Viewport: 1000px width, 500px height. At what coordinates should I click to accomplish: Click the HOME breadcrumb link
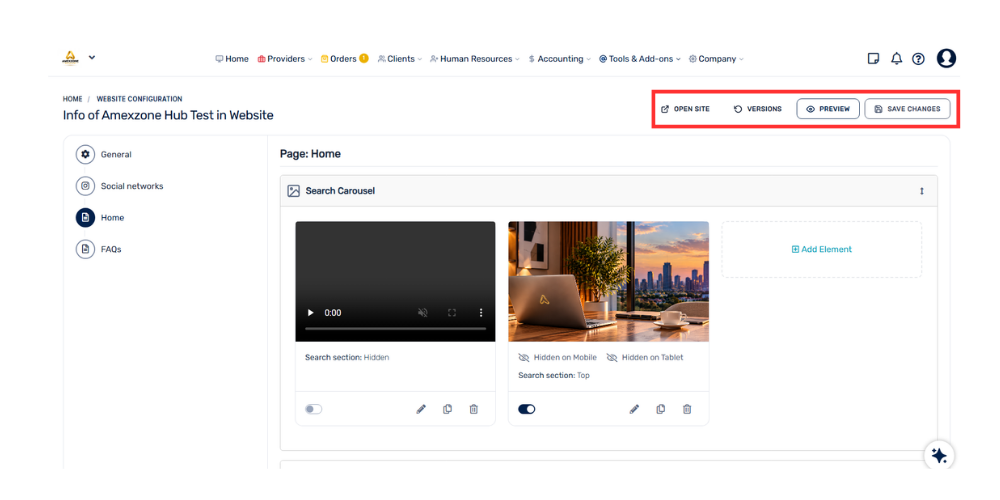coord(72,99)
